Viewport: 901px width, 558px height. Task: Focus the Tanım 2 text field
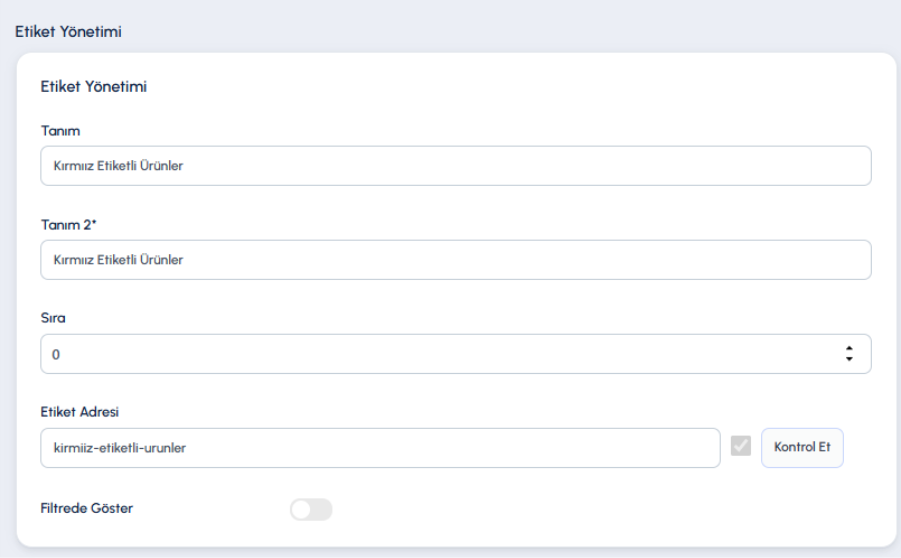pos(456,260)
